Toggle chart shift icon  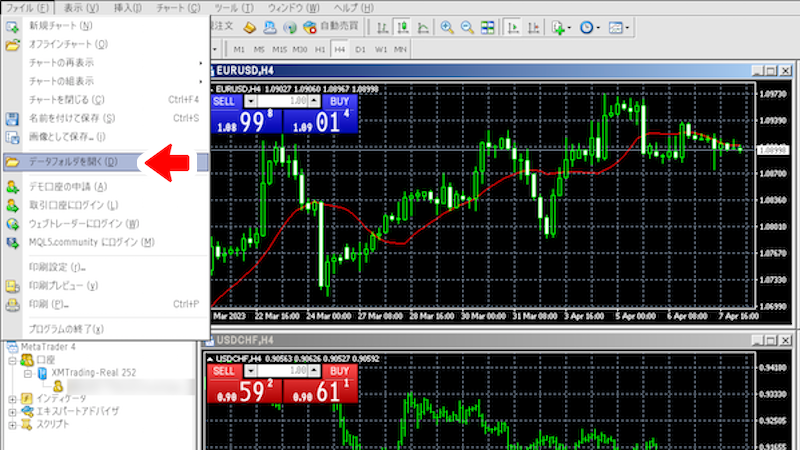[533, 28]
